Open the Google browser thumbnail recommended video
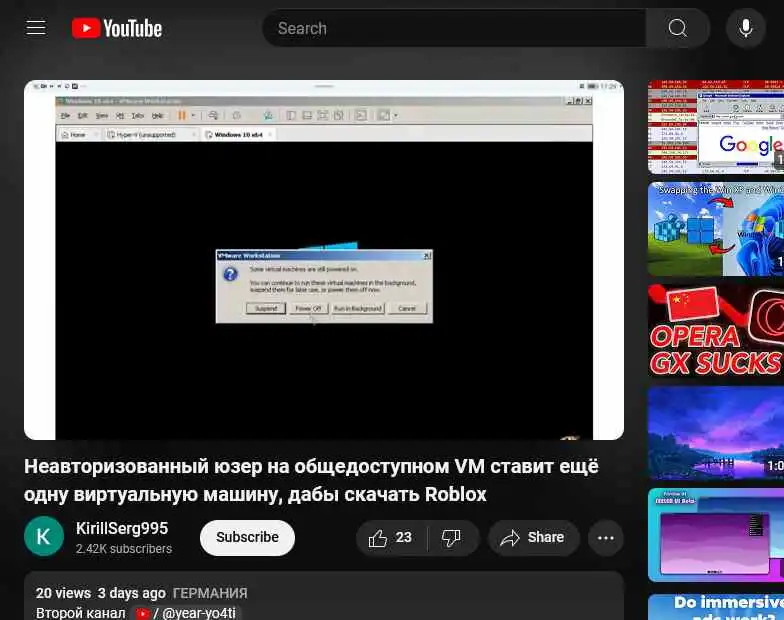784x620 pixels. tap(716, 127)
